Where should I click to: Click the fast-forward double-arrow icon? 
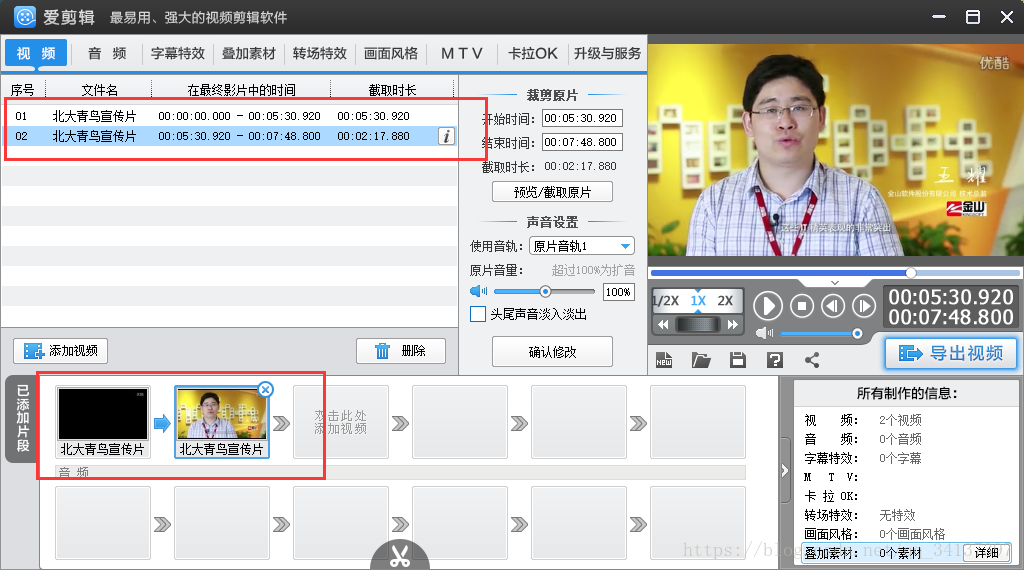pyautogui.click(x=733, y=325)
